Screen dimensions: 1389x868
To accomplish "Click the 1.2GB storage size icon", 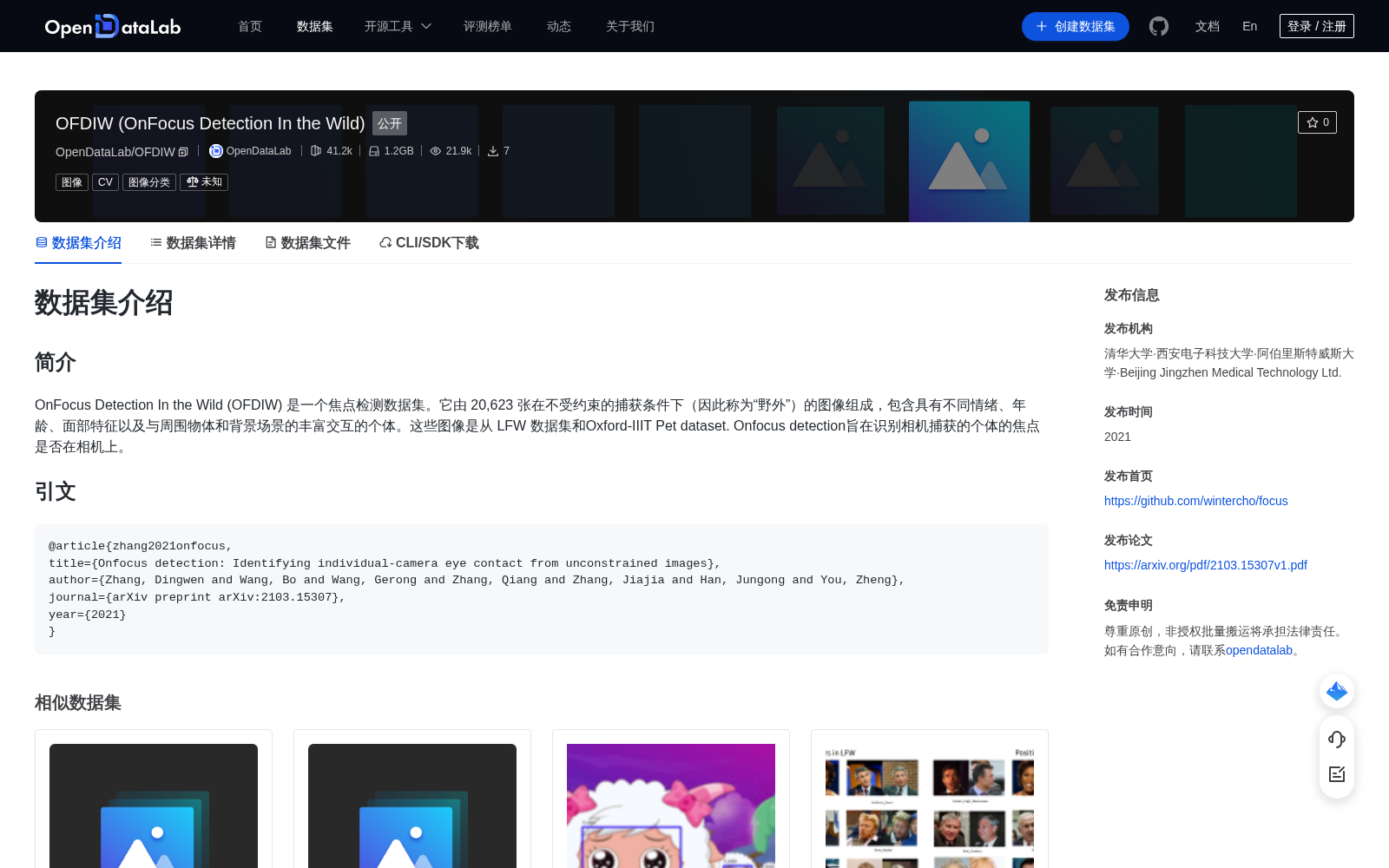I will pos(374,151).
